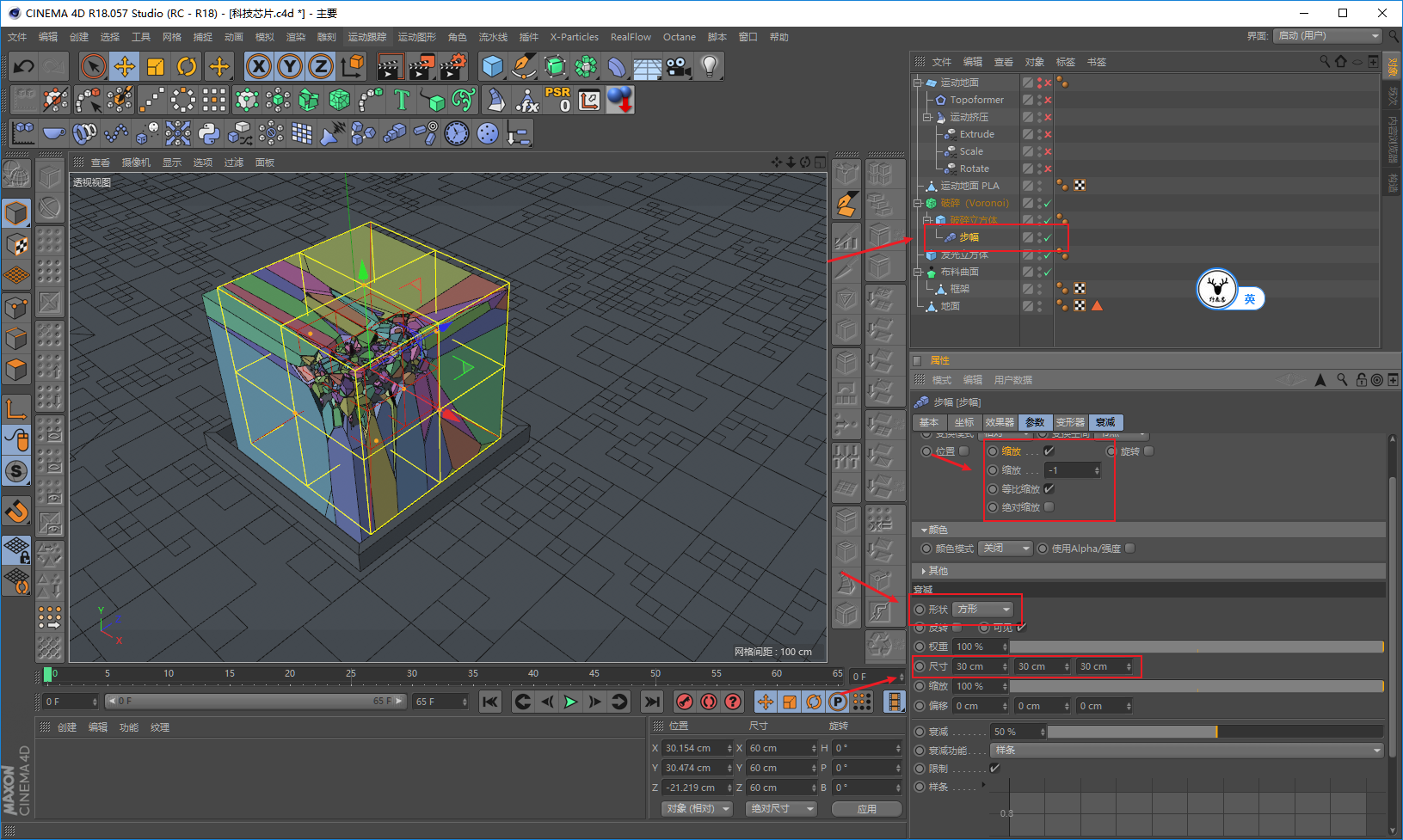Screen dimensions: 1403x840
Task: Jump to the start frame button
Action: [489, 702]
